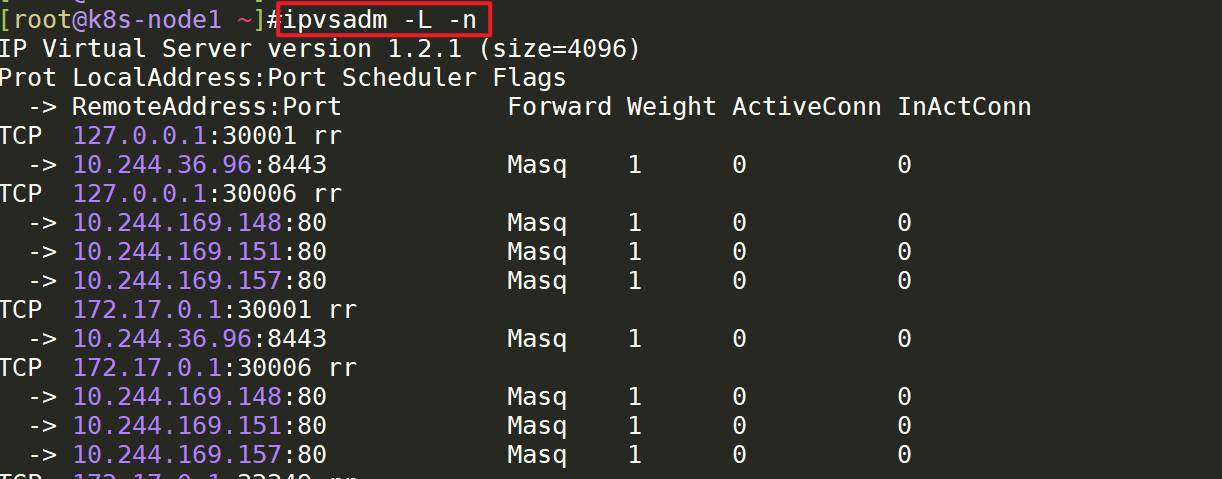
Task: Click 10.244.169.157:80 under 172.17.0.1:30006
Action: click(x=200, y=454)
